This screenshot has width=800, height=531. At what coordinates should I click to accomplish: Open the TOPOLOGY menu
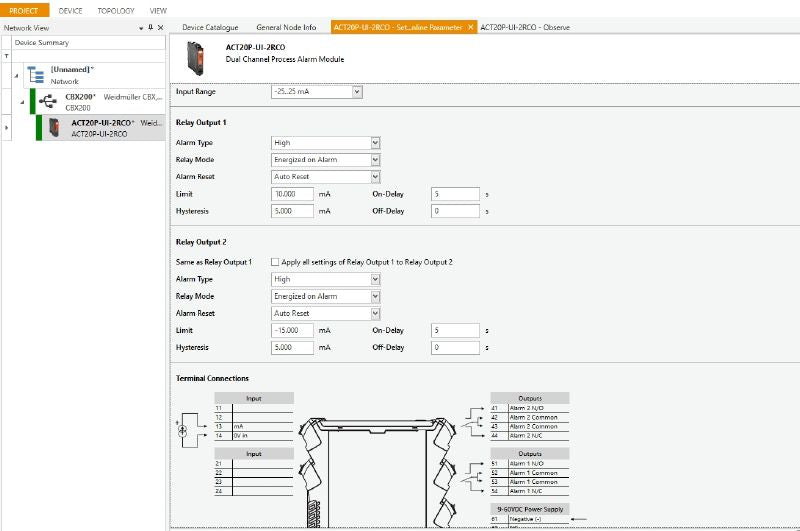pos(116,10)
